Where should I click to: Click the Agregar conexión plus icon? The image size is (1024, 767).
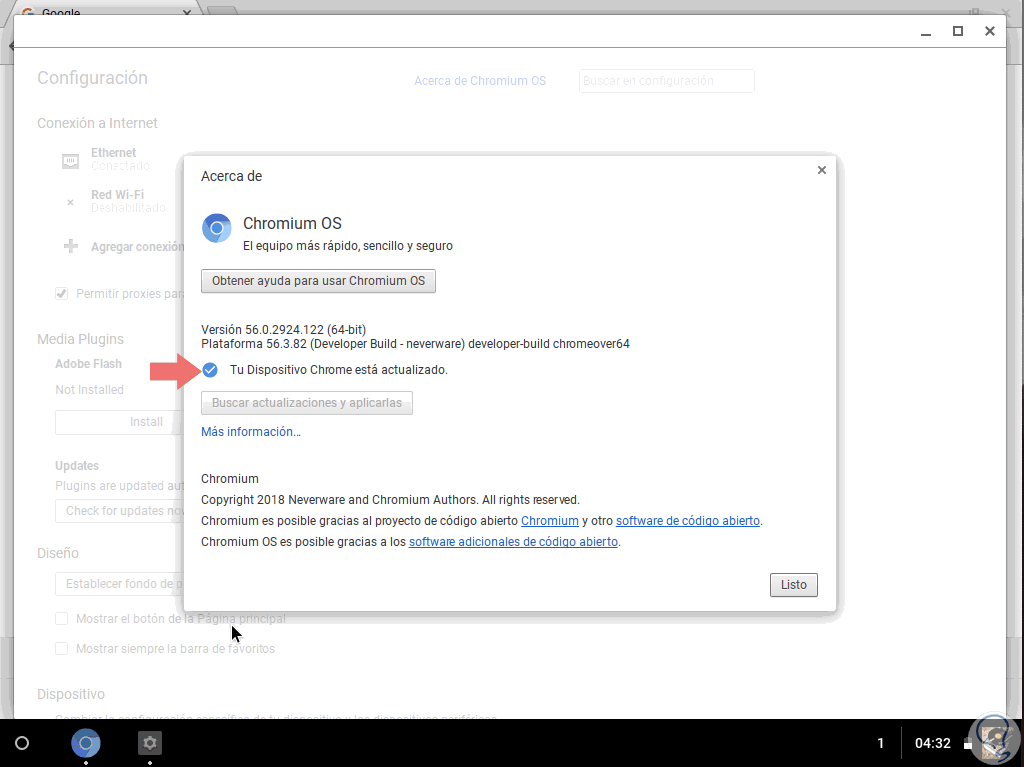click(71, 246)
